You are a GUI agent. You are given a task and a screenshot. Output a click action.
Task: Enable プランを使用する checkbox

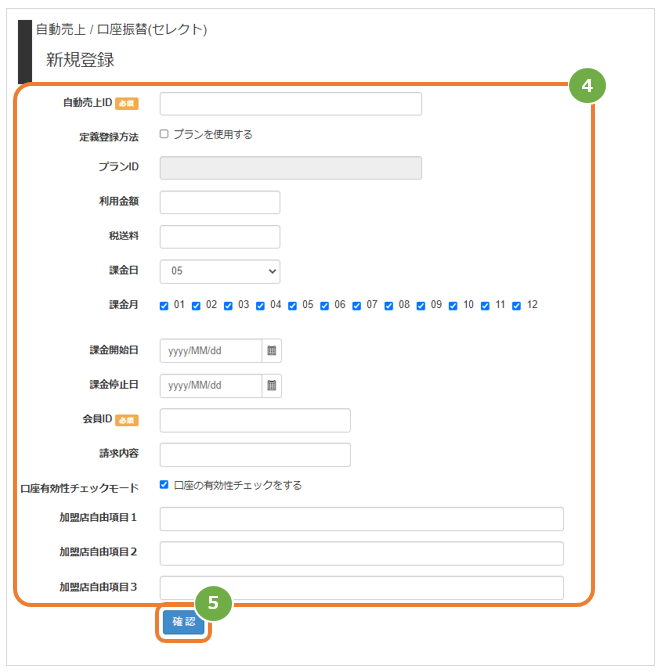coord(164,134)
